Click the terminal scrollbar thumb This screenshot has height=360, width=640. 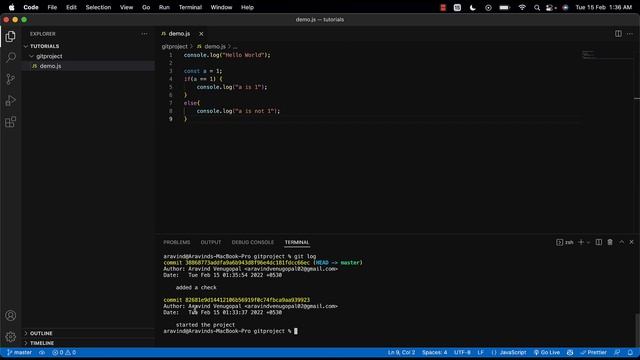(637, 330)
